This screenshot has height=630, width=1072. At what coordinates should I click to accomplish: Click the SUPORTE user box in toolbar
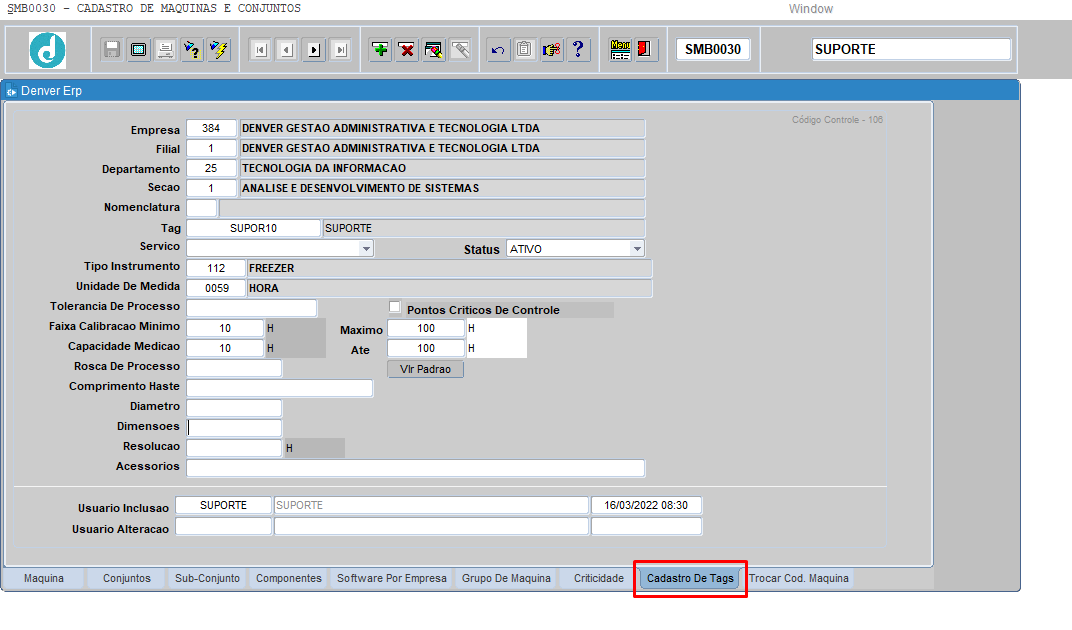click(911, 49)
